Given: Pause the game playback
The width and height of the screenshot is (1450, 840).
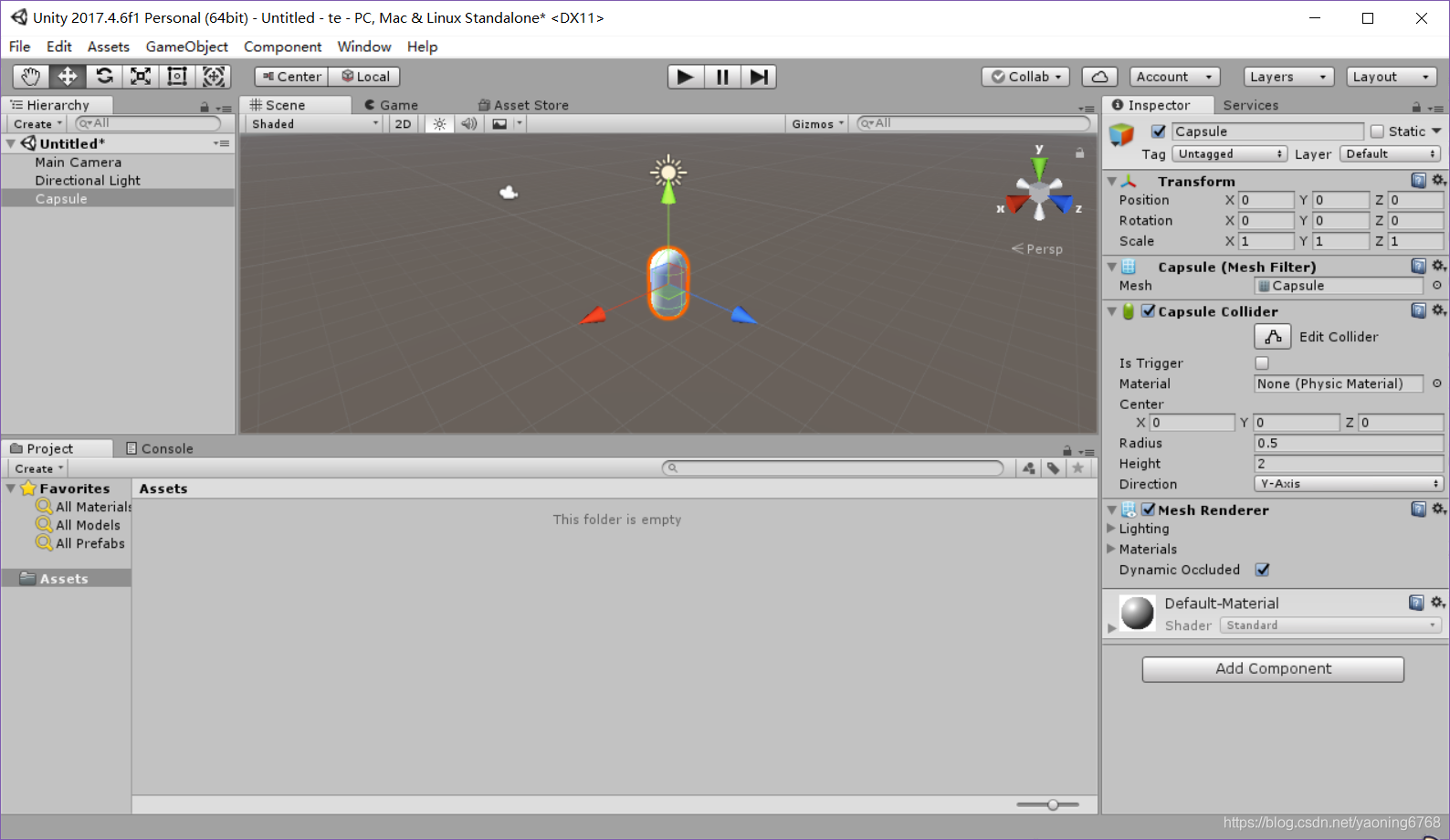Looking at the screenshot, I should (x=722, y=77).
